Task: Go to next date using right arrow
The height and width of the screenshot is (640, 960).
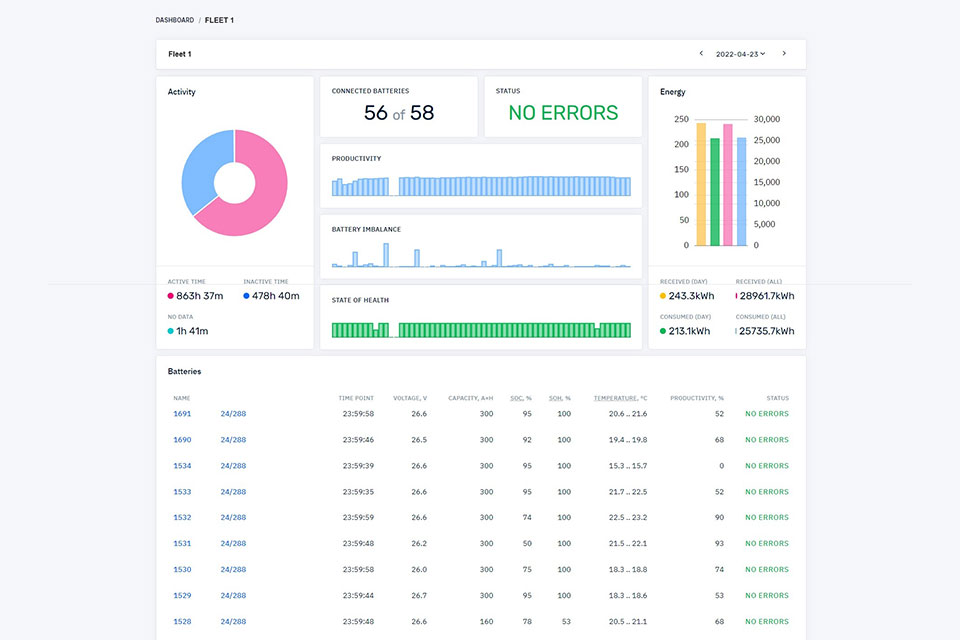Action: pos(784,53)
